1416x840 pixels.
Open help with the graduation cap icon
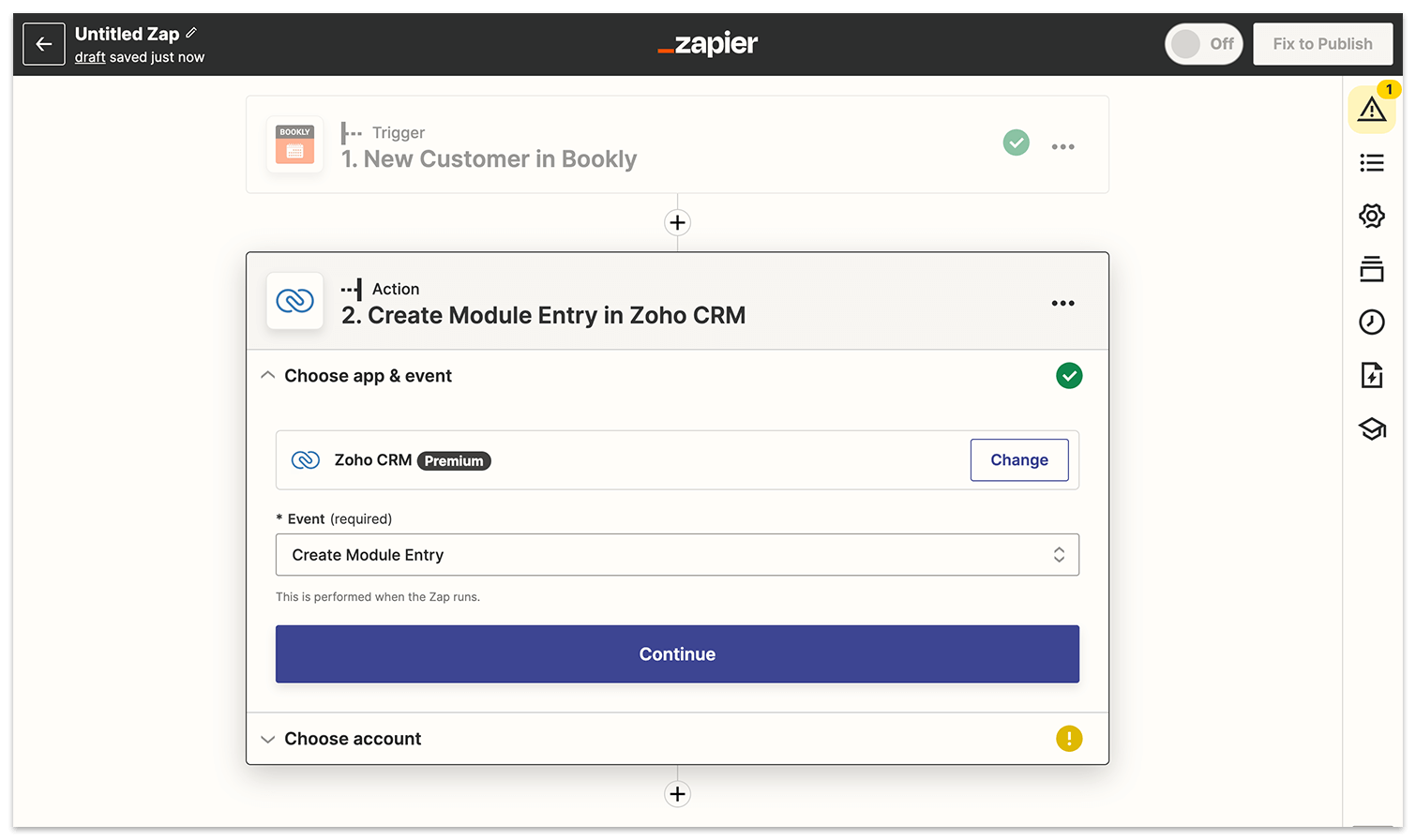[1372, 428]
